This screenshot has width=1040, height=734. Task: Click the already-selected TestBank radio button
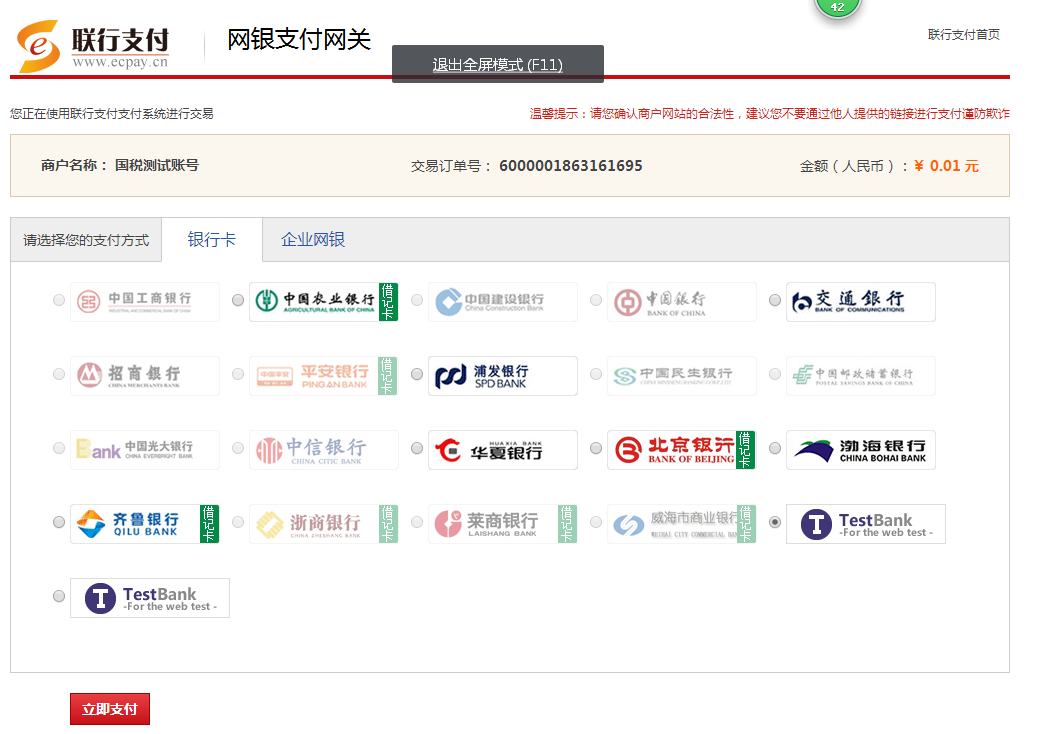[x=775, y=522]
